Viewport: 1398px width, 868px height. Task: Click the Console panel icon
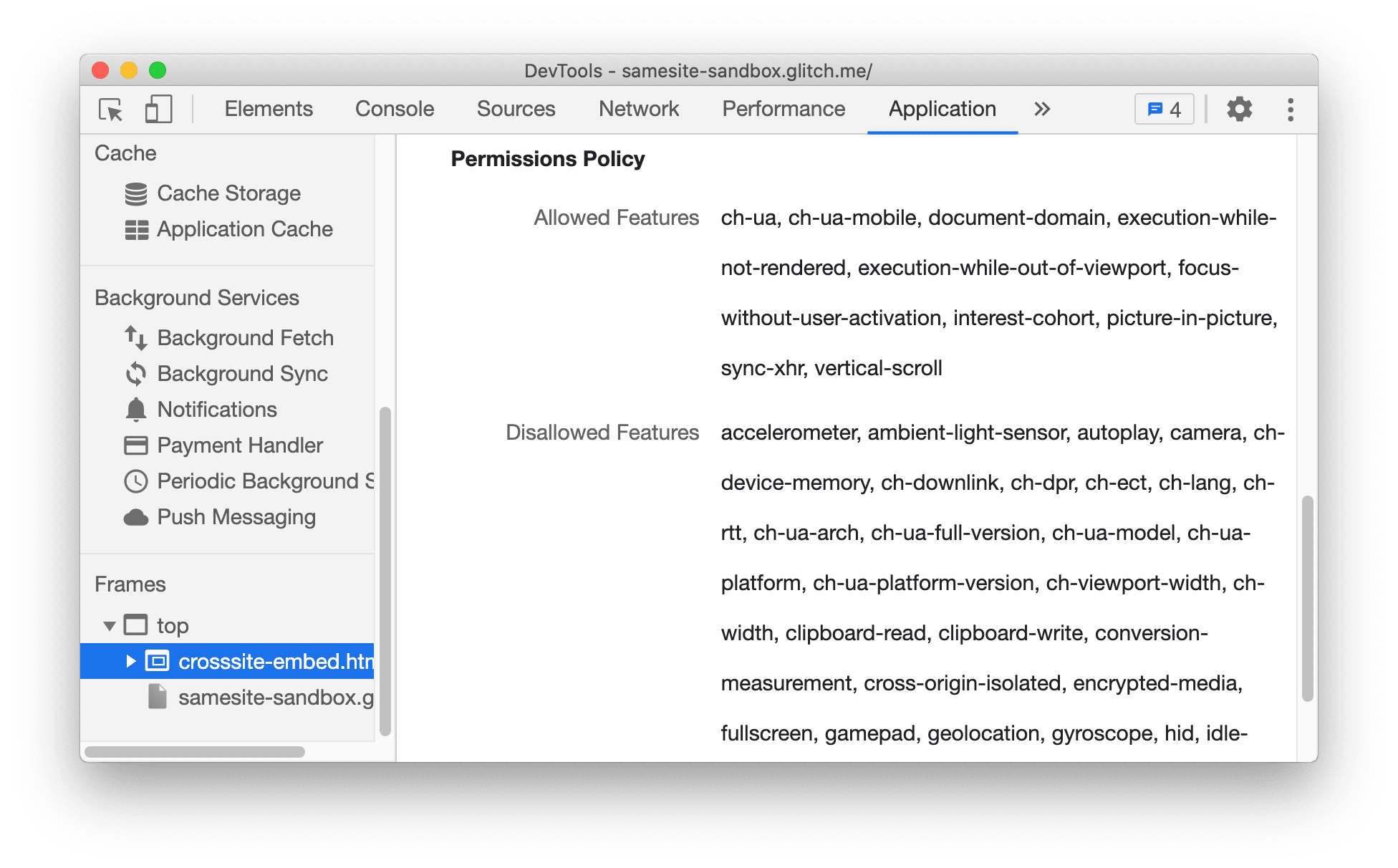(394, 108)
